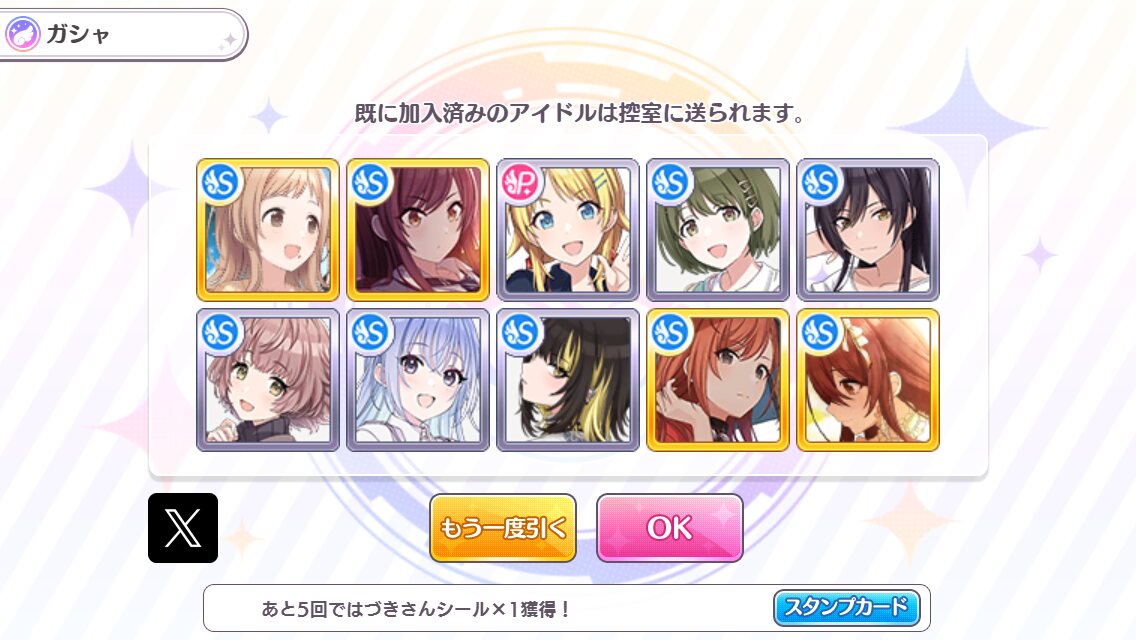Click S badge on light-blue haired idol
The height and width of the screenshot is (640, 1136).
click(370, 333)
